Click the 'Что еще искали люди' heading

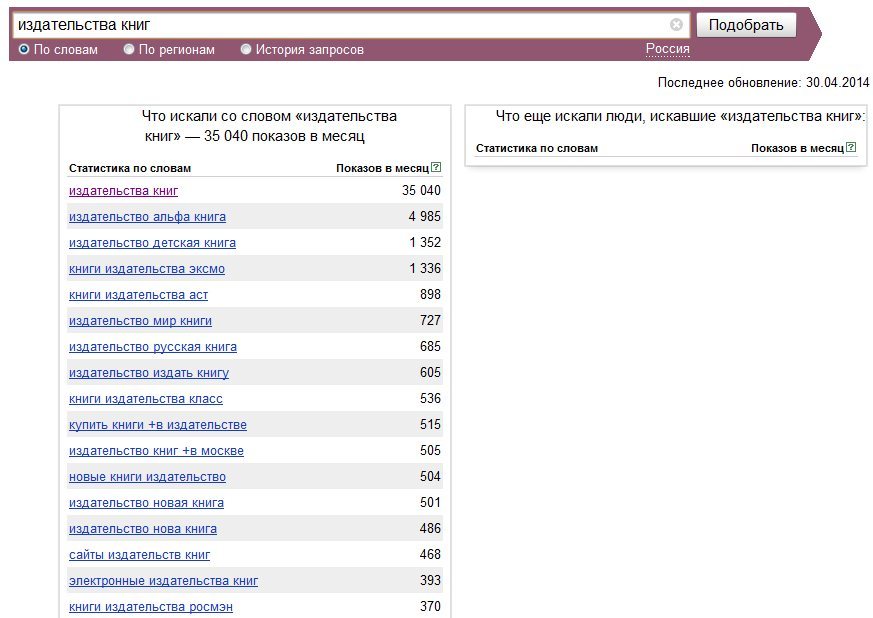pyautogui.click(x=680, y=116)
